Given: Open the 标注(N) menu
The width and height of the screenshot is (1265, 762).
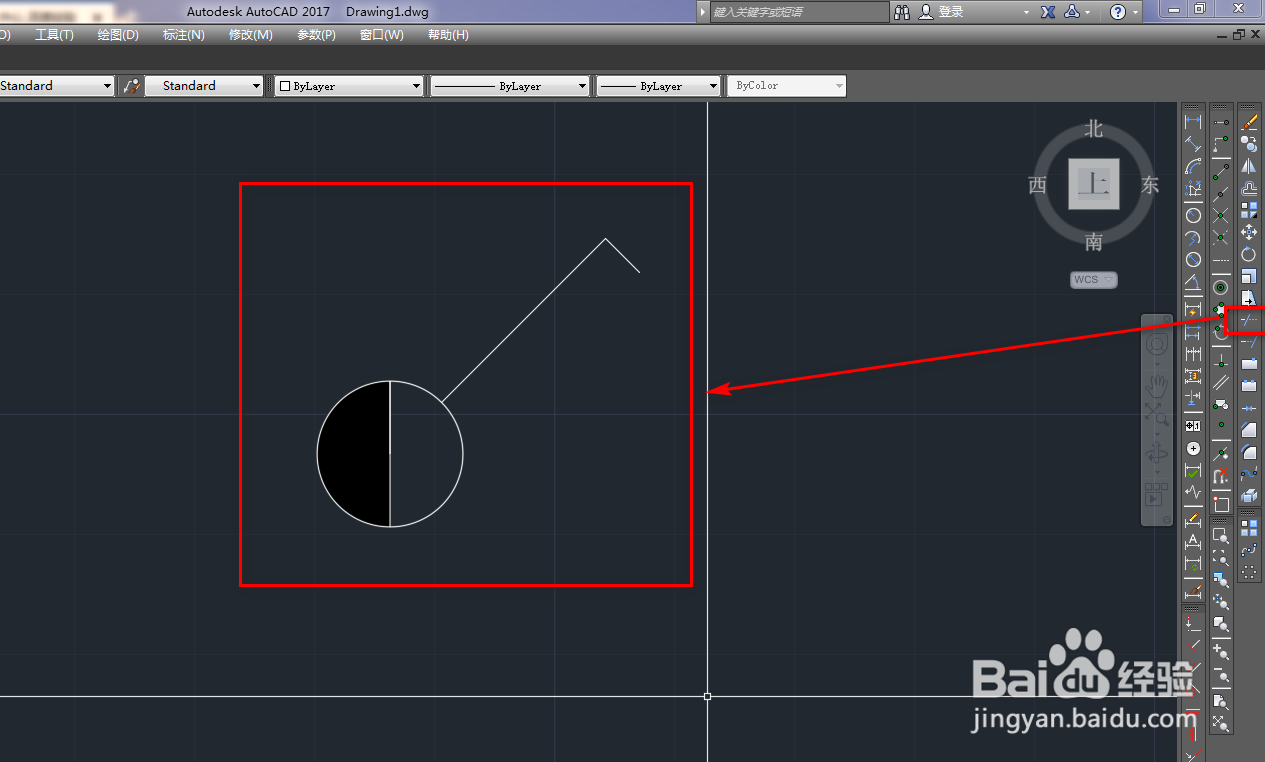Looking at the screenshot, I should (x=184, y=35).
